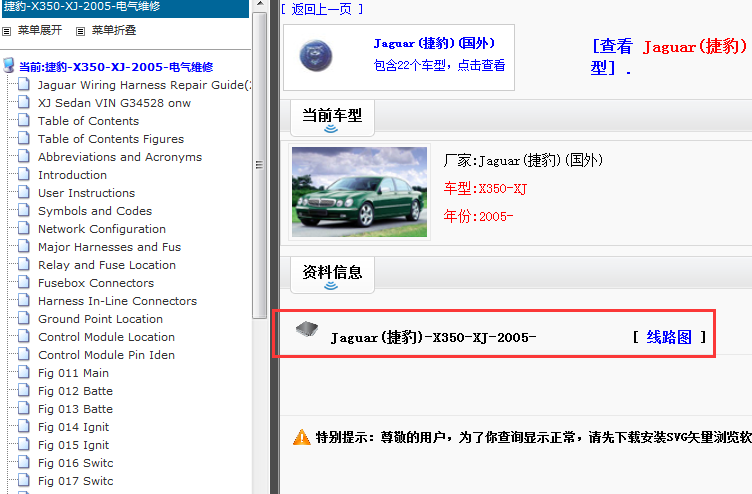
Task: Collapse the 当前车型 section chevron
Action: coord(331,129)
